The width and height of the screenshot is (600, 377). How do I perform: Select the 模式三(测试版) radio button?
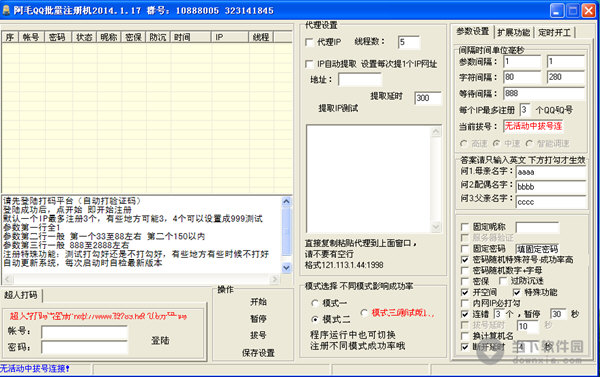click(364, 313)
